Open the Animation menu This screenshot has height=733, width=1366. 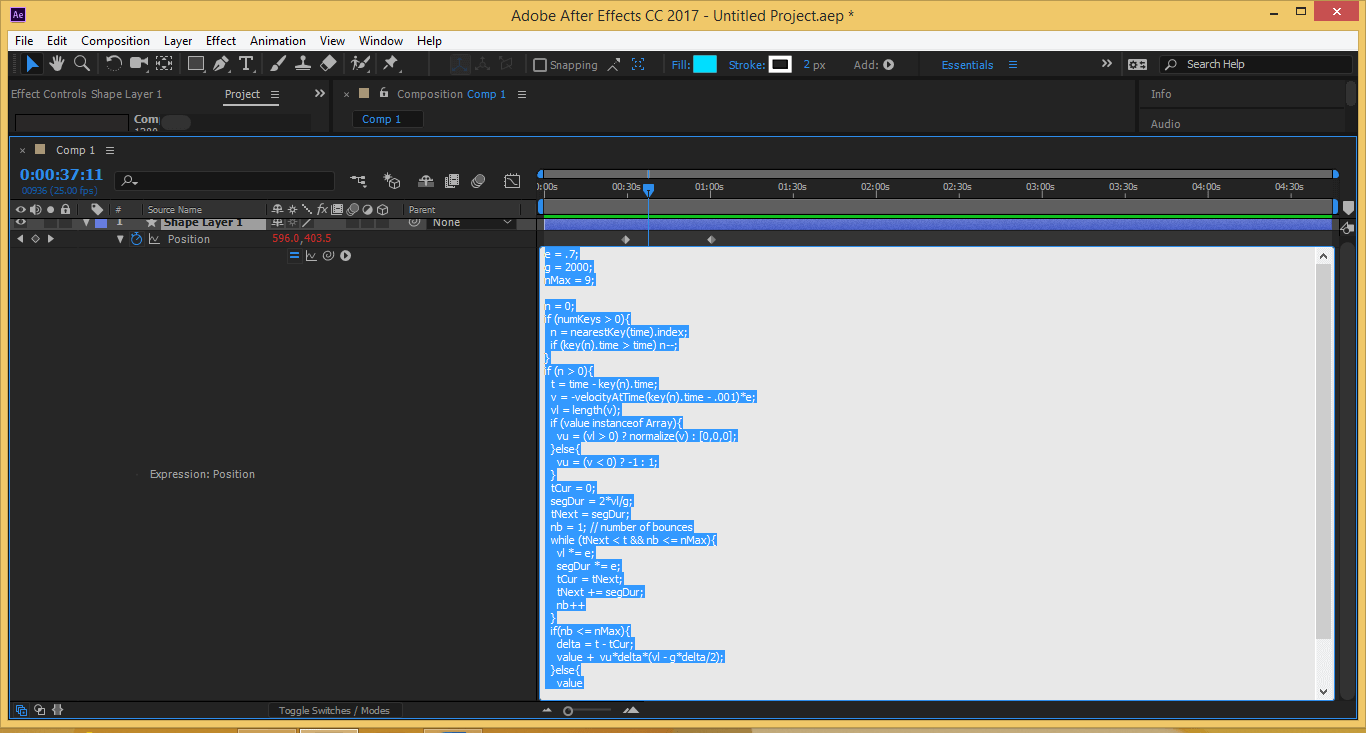pyautogui.click(x=278, y=41)
